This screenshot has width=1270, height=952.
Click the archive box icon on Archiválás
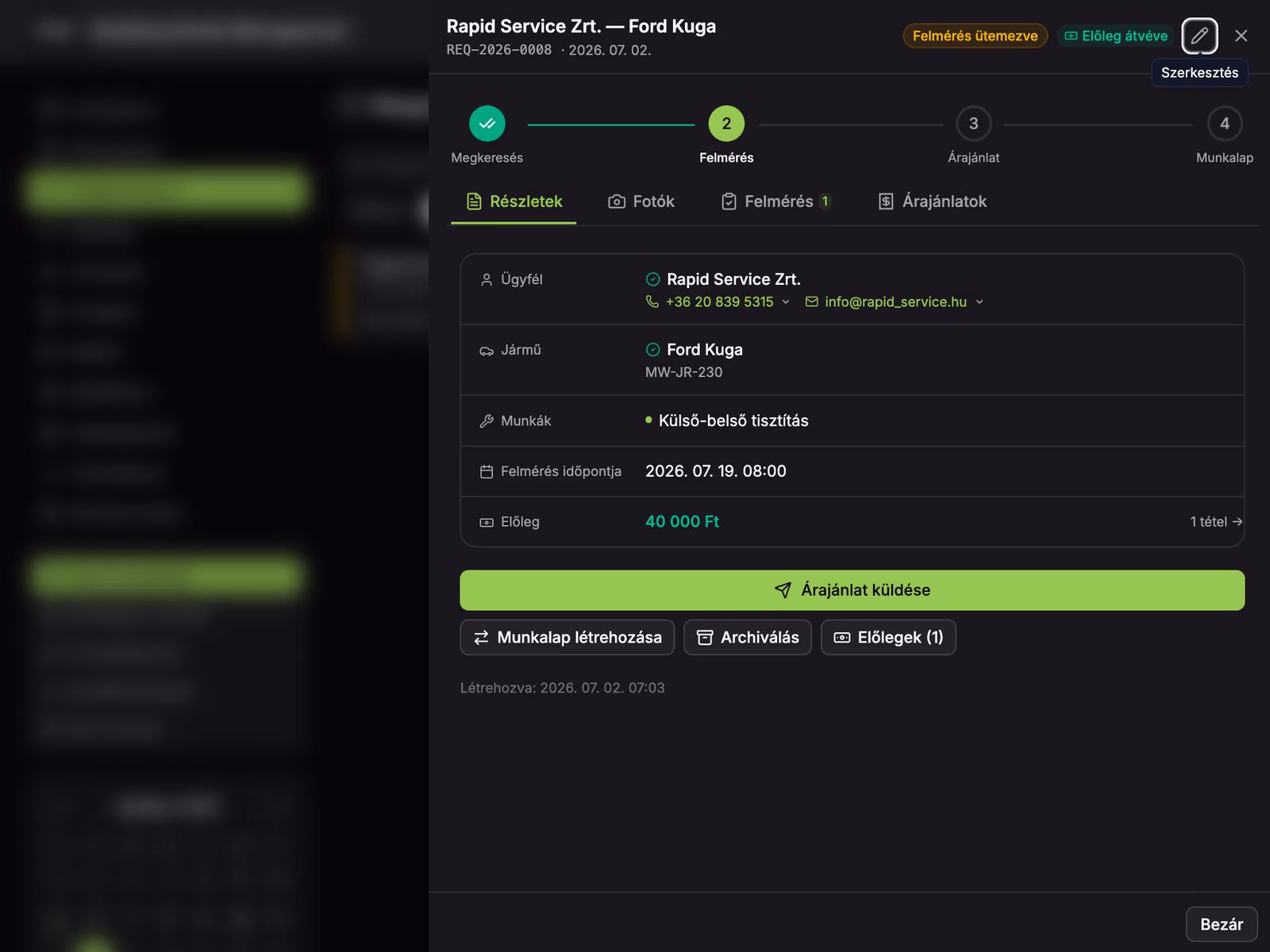coord(705,638)
